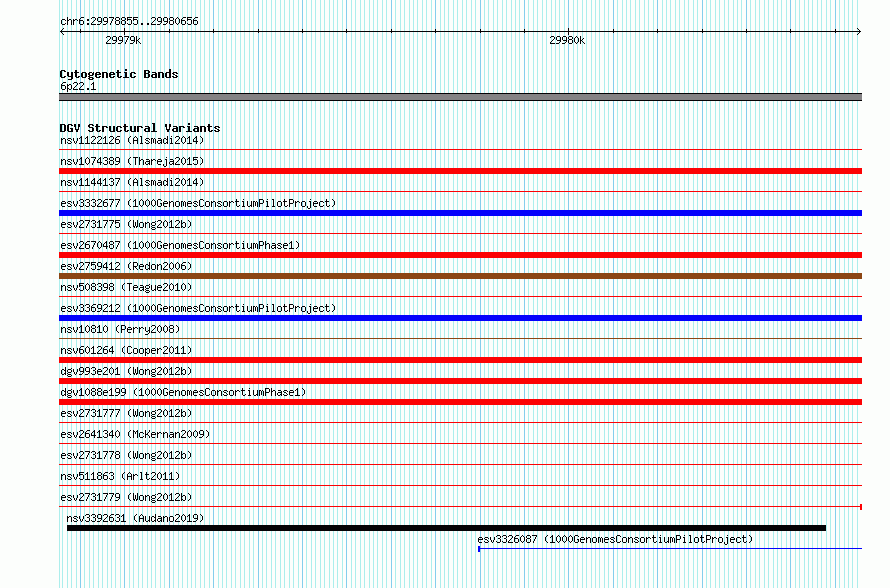Click the 29979k ruler label
Screen dimensions: 890x588
click(123, 40)
